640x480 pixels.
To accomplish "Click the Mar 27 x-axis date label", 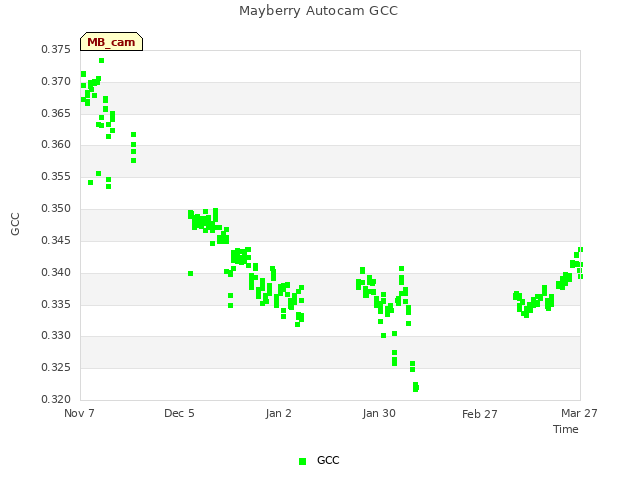I will [579, 413].
